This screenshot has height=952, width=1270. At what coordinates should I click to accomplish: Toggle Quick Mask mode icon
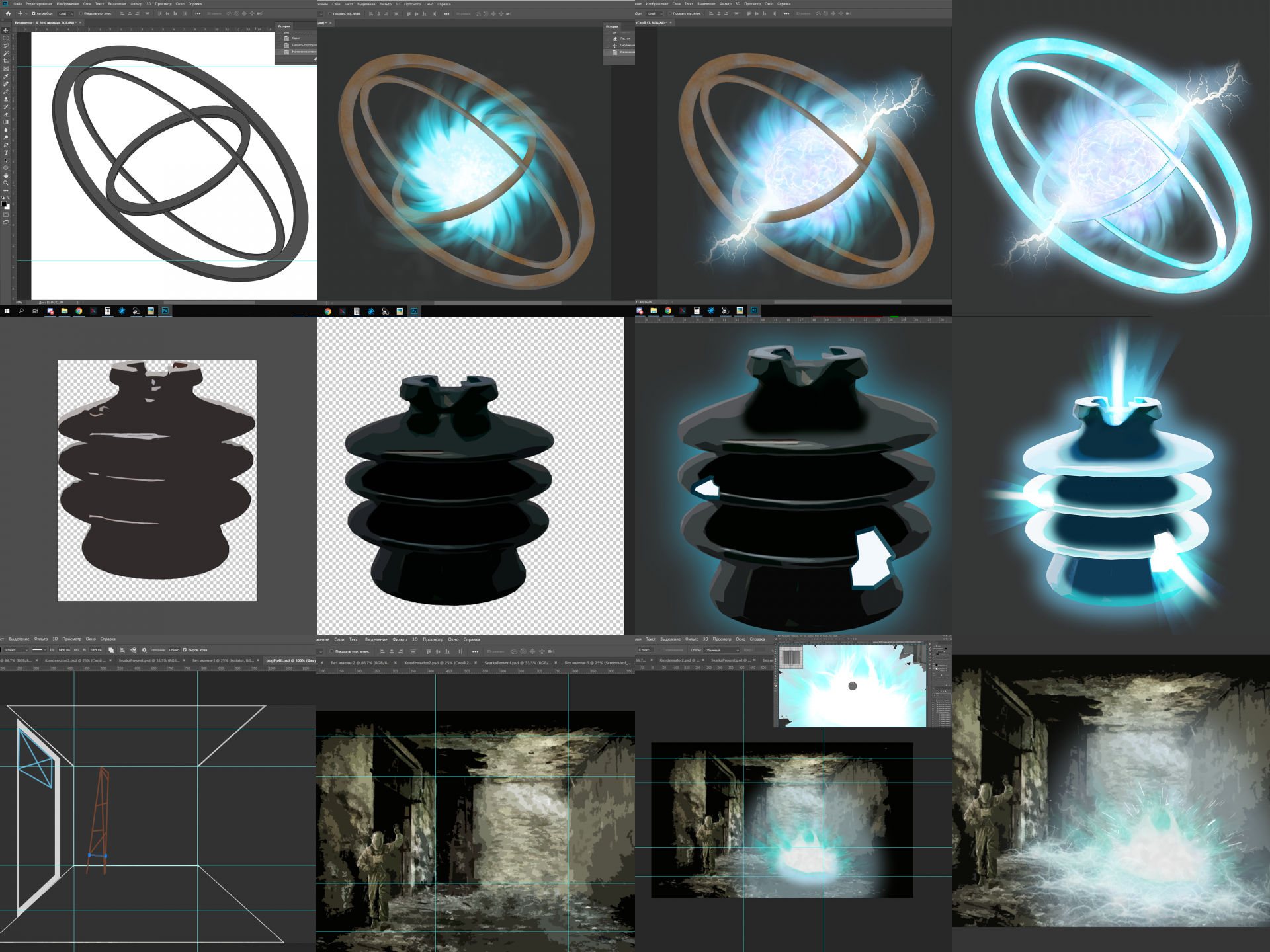[5, 215]
